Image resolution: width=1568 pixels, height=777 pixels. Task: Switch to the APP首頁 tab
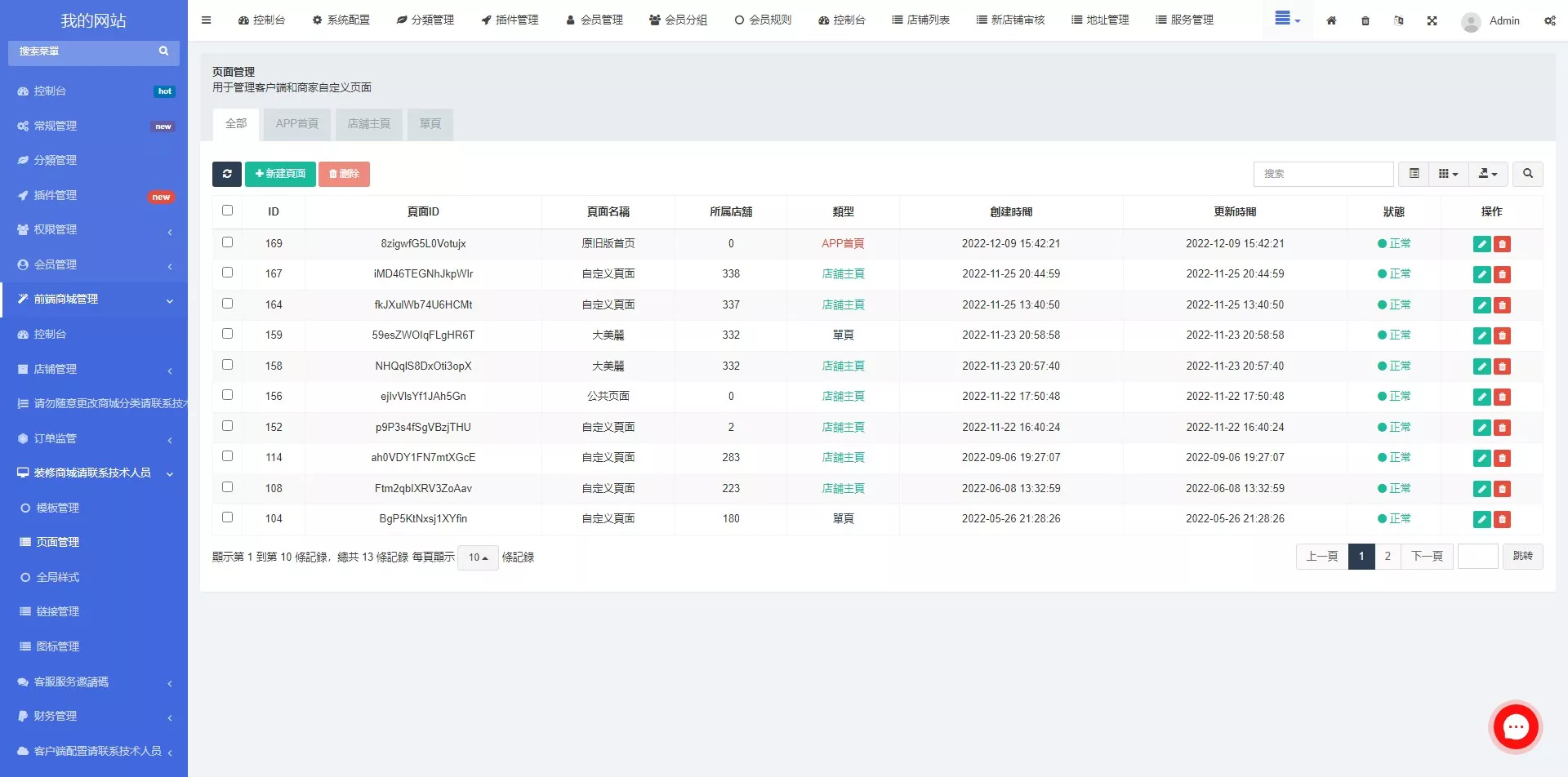click(296, 124)
